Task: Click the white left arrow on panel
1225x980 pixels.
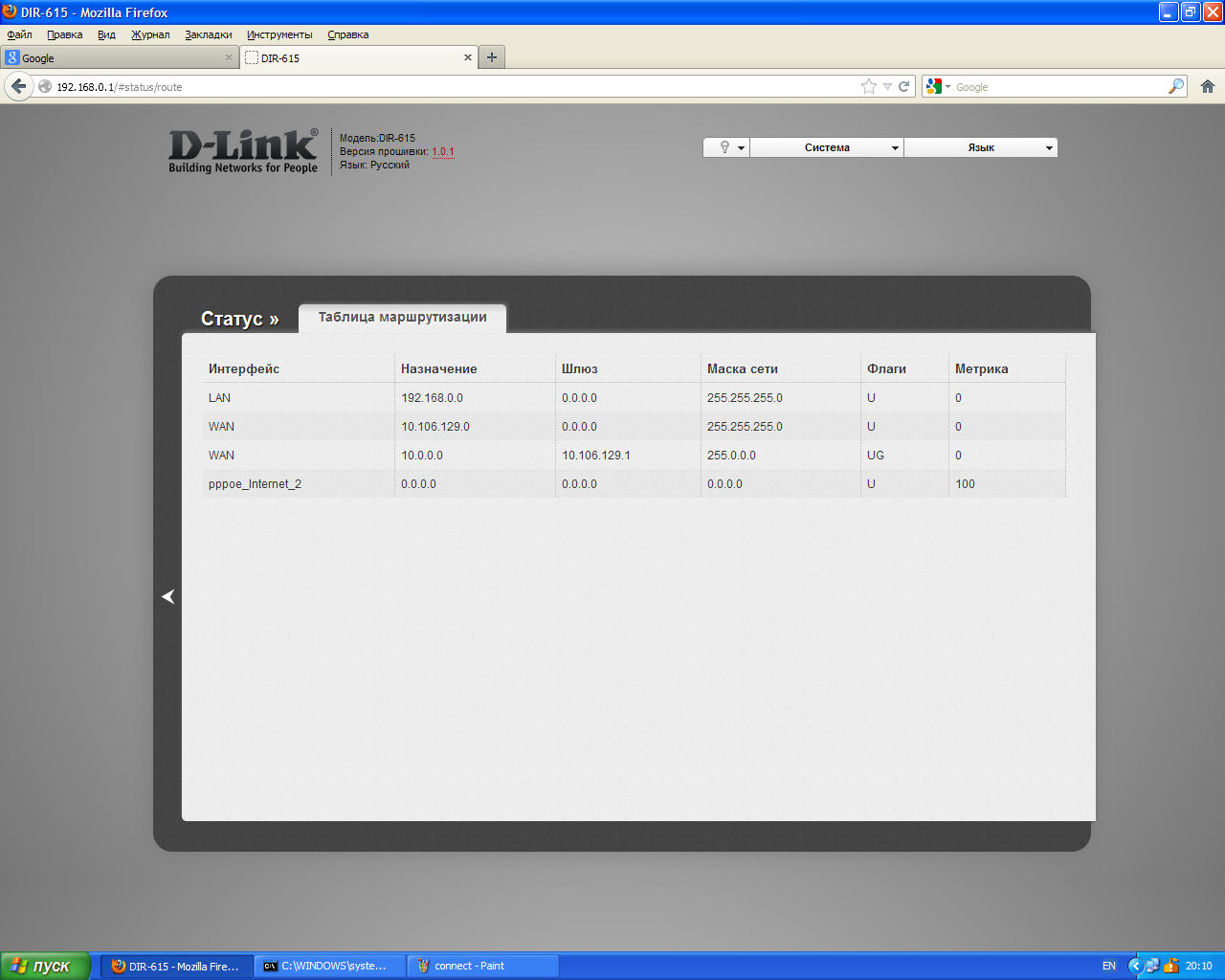Action: (x=168, y=596)
